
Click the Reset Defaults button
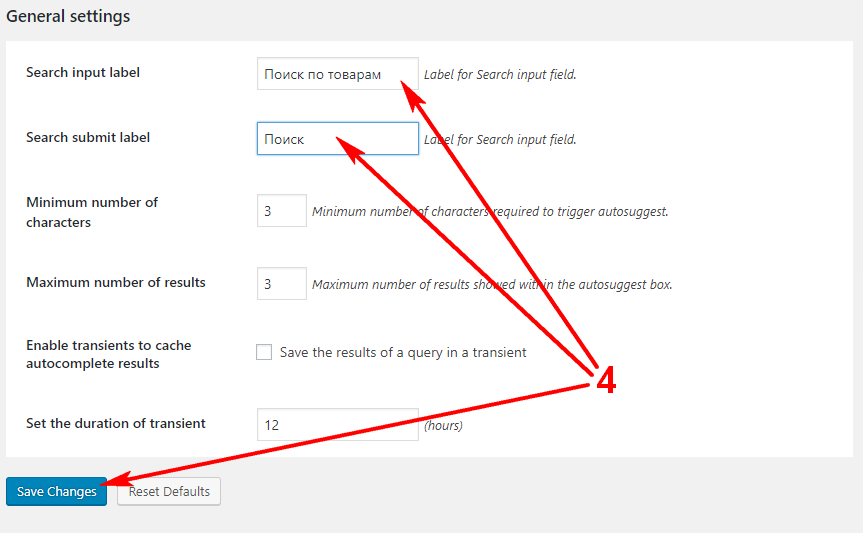pyautogui.click(x=169, y=491)
